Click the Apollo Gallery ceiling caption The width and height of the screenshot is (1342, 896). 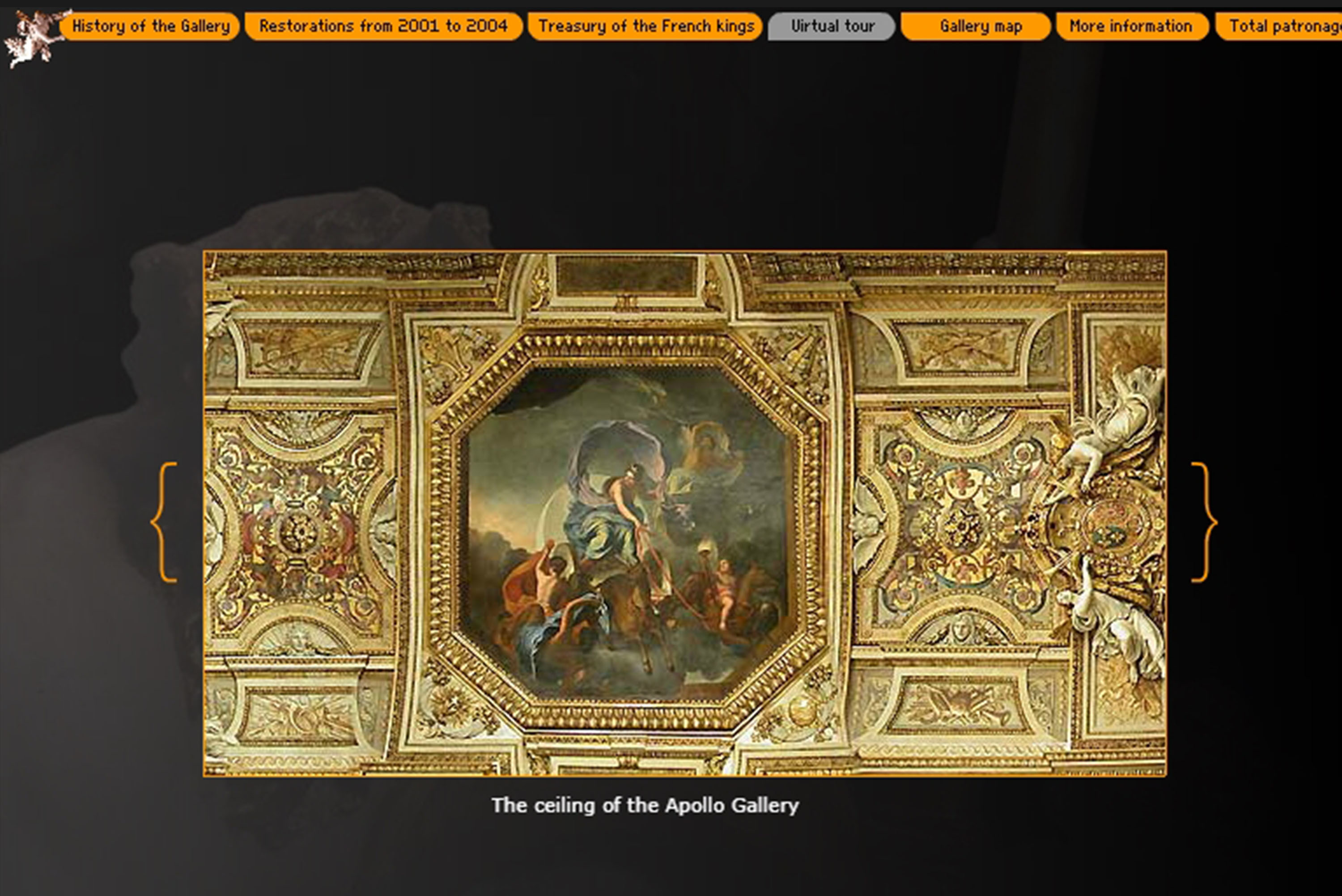(645, 806)
